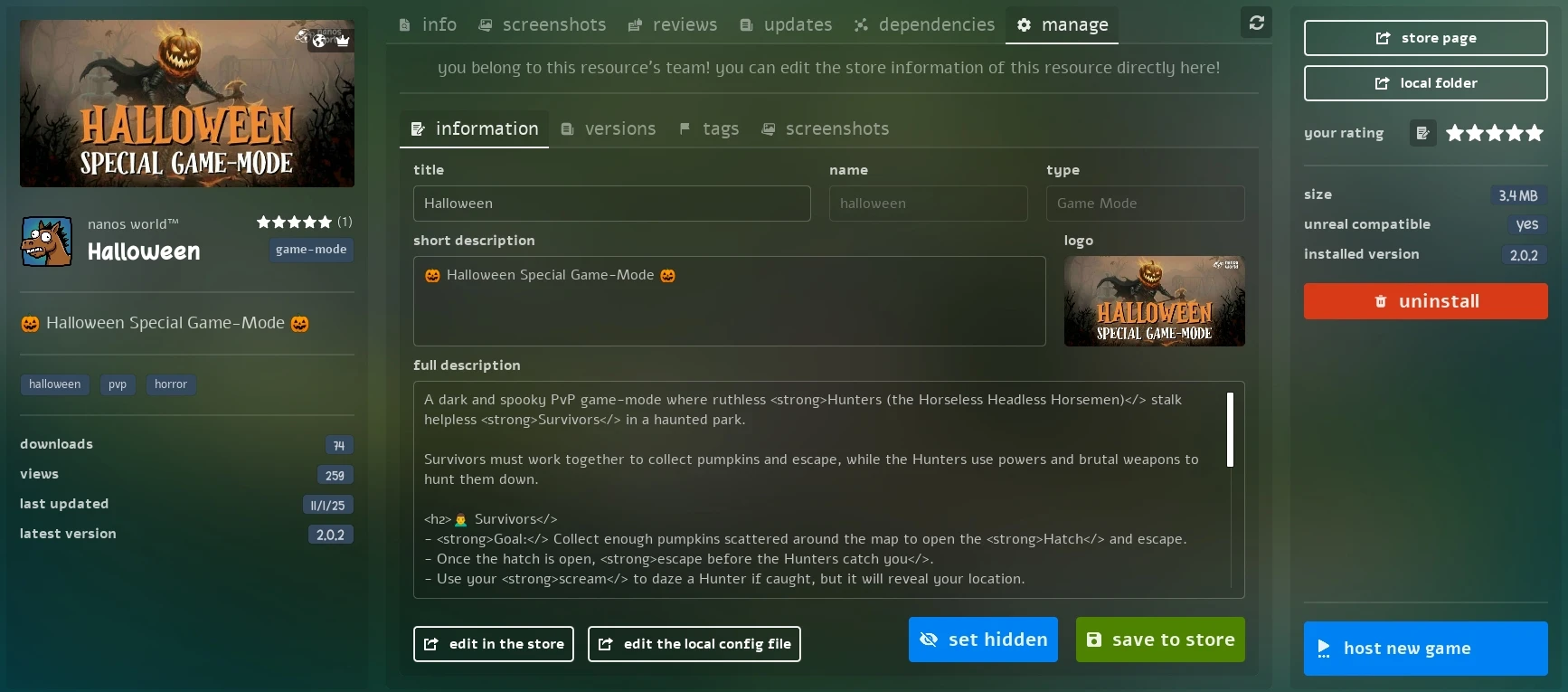Viewport: 1568px width, 692px height.
Task: Click the red uninstall button
Action: coord(1425,301)
